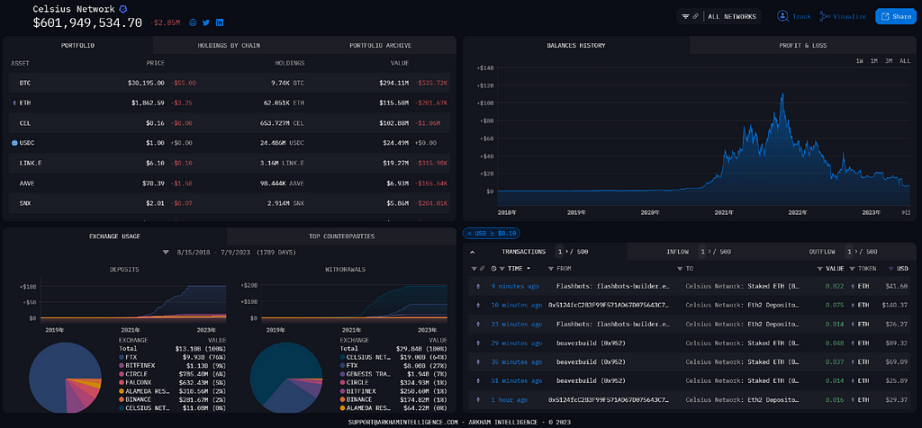Click the link icon in transactions header row
Viewport: 922px width, 428px height.
[482, 269]
